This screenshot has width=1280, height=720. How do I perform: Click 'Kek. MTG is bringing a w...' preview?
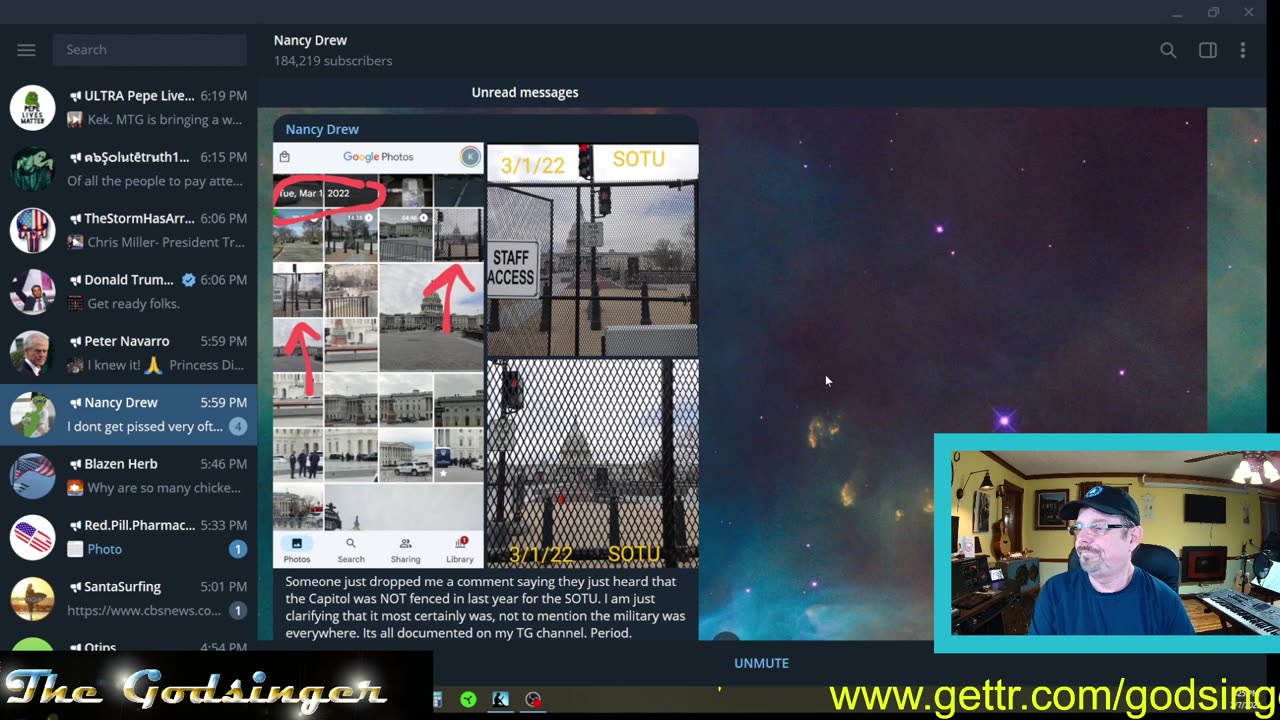point(165,120)
